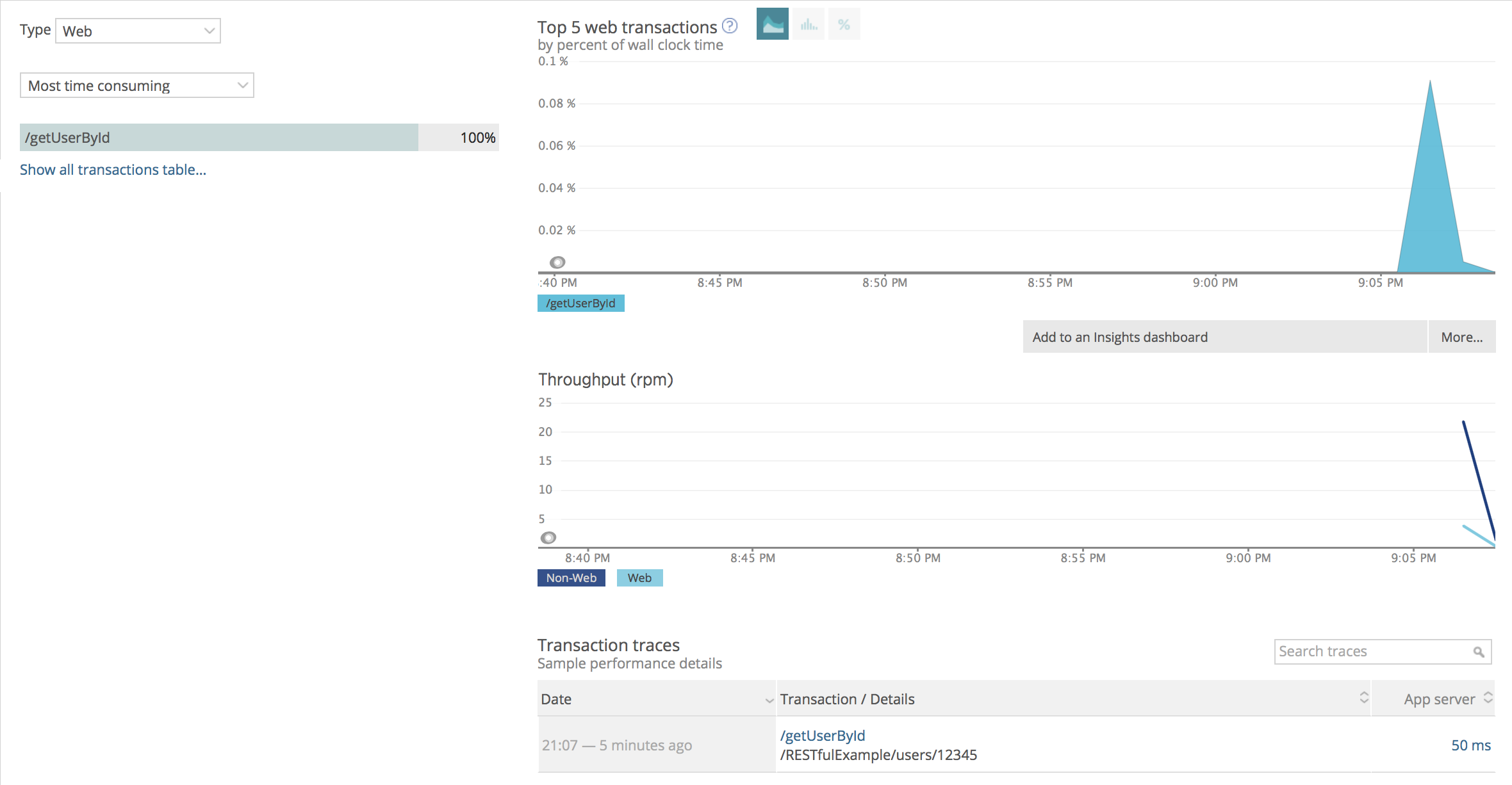Screen dimensions: 1512x785
Task: Click the Throughput (rpm) chart title
Action: pyautogui.click(x=605, y=380)
